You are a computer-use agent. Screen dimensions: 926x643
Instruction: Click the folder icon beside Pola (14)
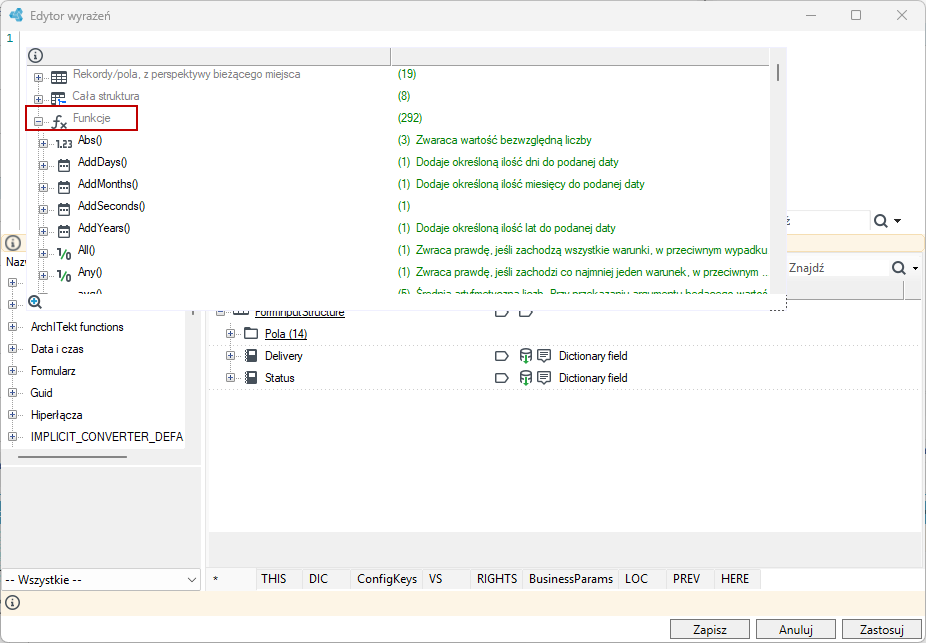(251, 334)
